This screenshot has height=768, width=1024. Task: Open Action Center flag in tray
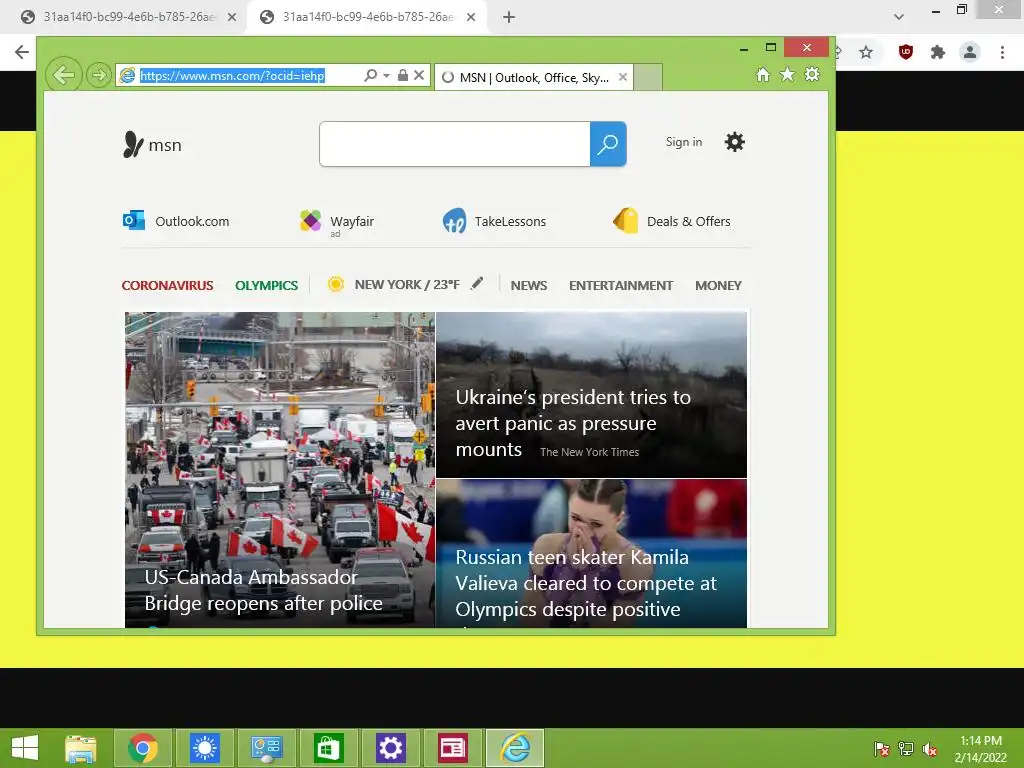click(x=882, y=749)
